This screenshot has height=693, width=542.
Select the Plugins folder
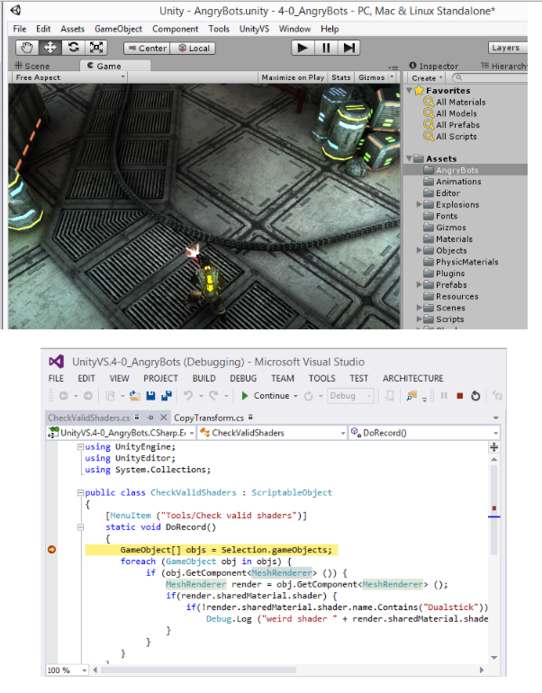pyautogui.click(x=450, y=274)
